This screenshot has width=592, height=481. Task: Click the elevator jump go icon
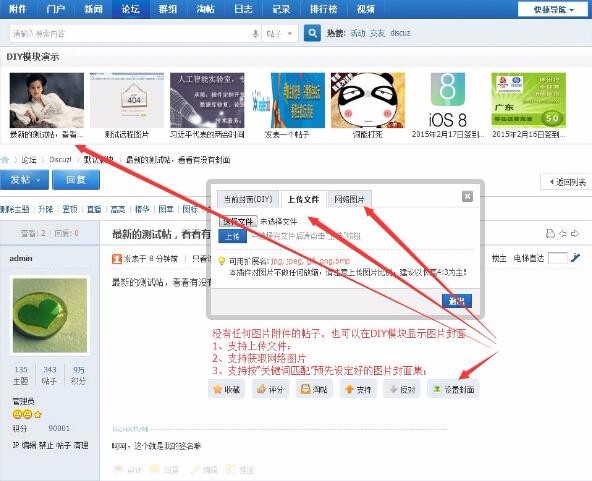point(575,258)
